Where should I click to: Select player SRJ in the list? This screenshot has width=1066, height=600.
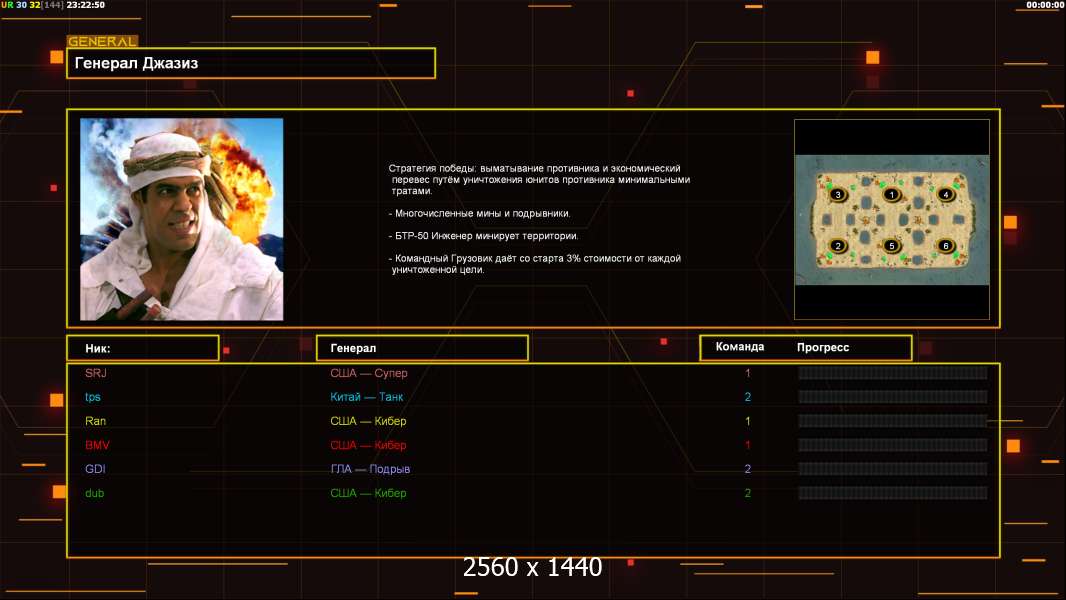coord(96,373)
